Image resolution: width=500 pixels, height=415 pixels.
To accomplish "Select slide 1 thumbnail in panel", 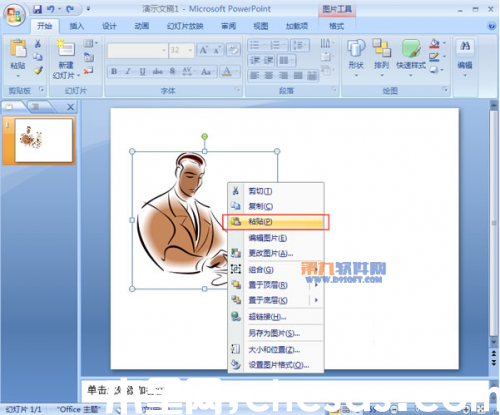I will pyautogui.click(x=44, y=140).
